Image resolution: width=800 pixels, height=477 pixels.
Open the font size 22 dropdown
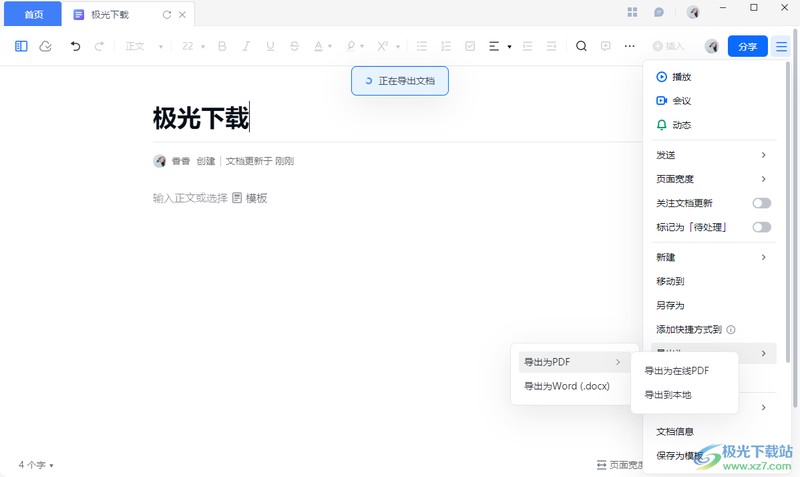193,46
